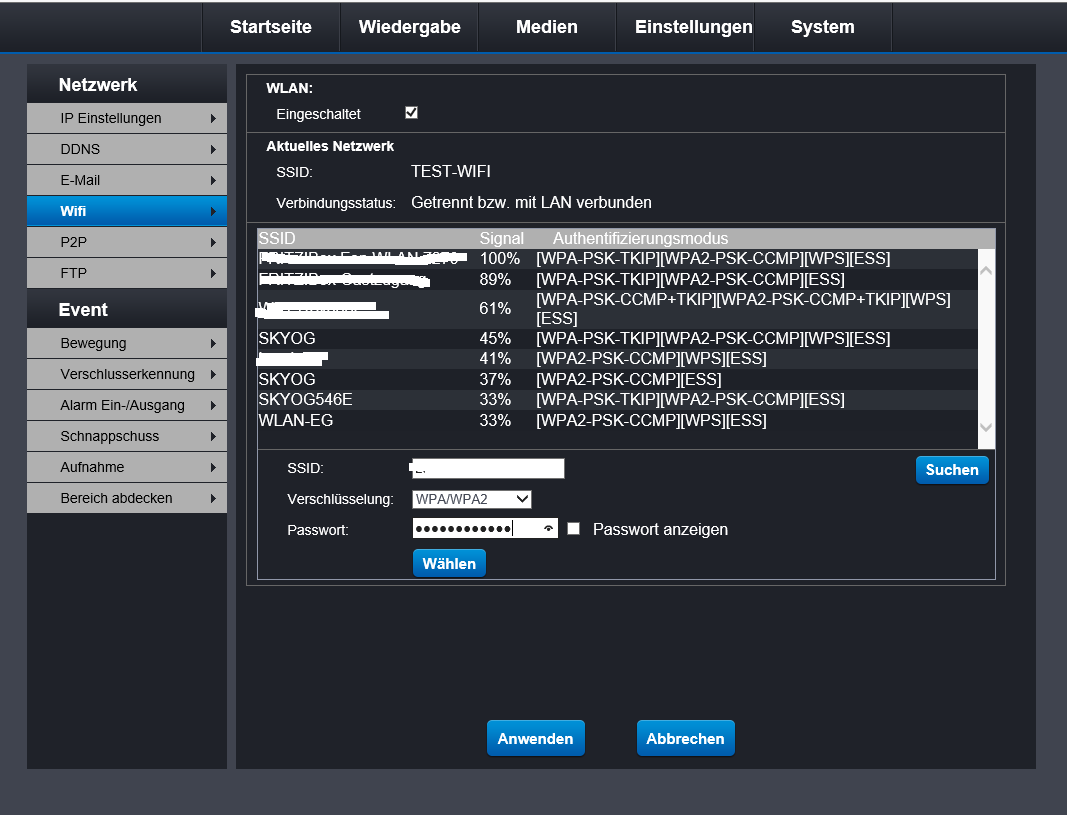Enable the Passwort anzeigen checkbox
The image size is (1067, 815).
pos(574,529)
